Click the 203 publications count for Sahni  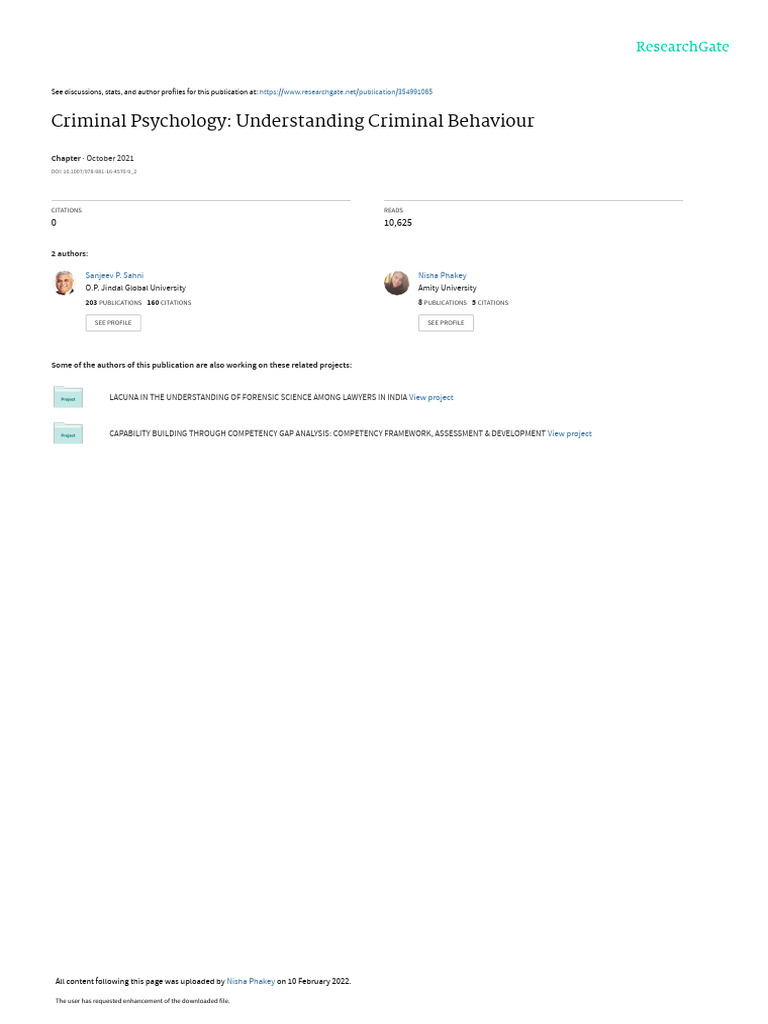(114, 302)
